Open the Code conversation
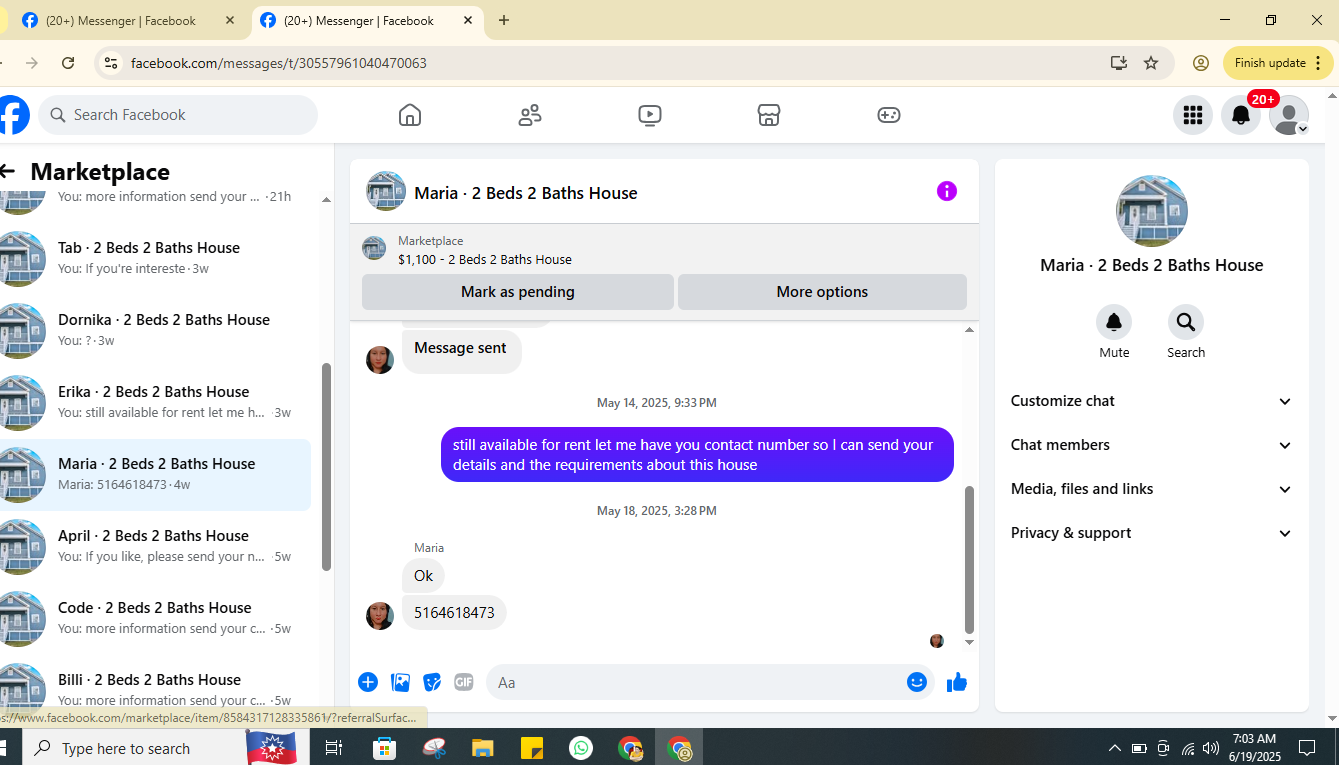The image size is (1339, 765). tap(155, 618)
